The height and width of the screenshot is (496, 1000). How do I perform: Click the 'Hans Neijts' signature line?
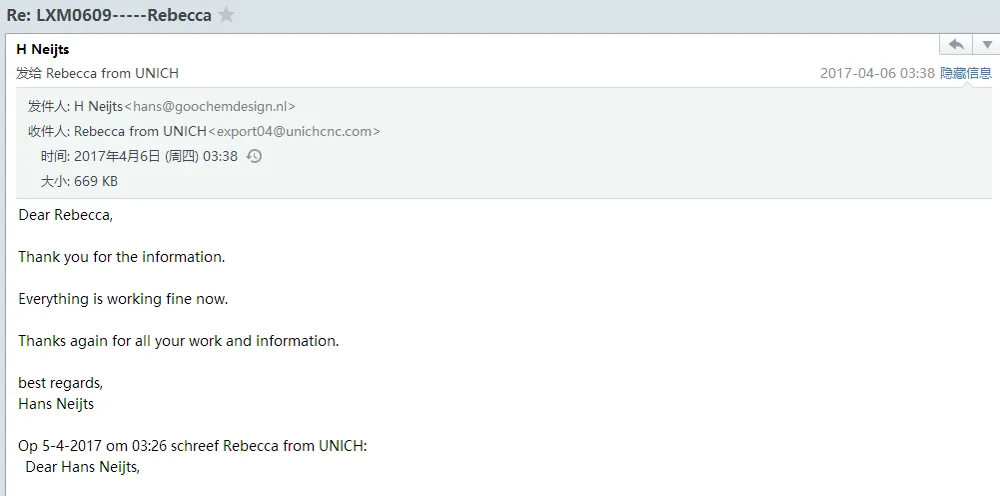56,404
